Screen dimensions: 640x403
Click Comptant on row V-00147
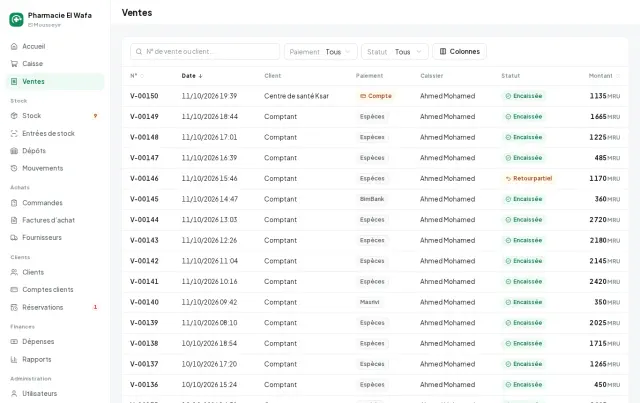(x=280, y=158)
